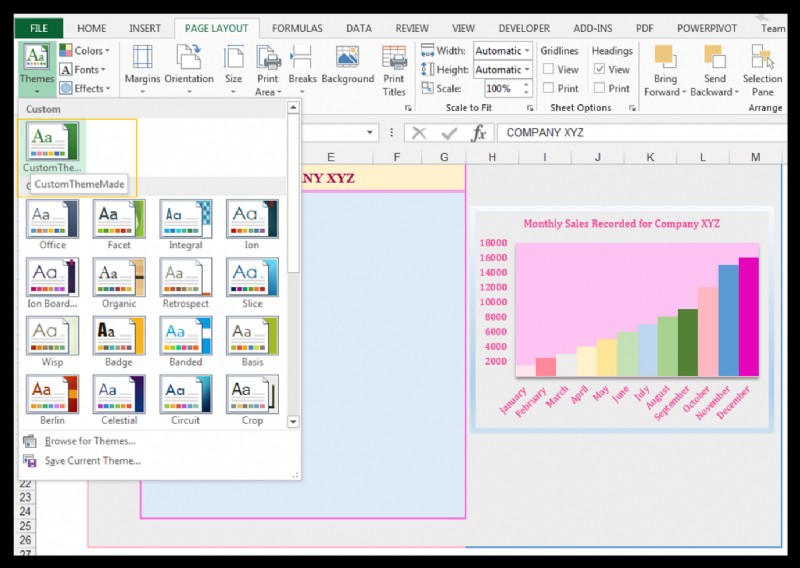Viewport: 800px width, 568px height.
Task: Open the Bring Forward dropdown arrow
Action: pyautogui.click(x=683, y=92)
